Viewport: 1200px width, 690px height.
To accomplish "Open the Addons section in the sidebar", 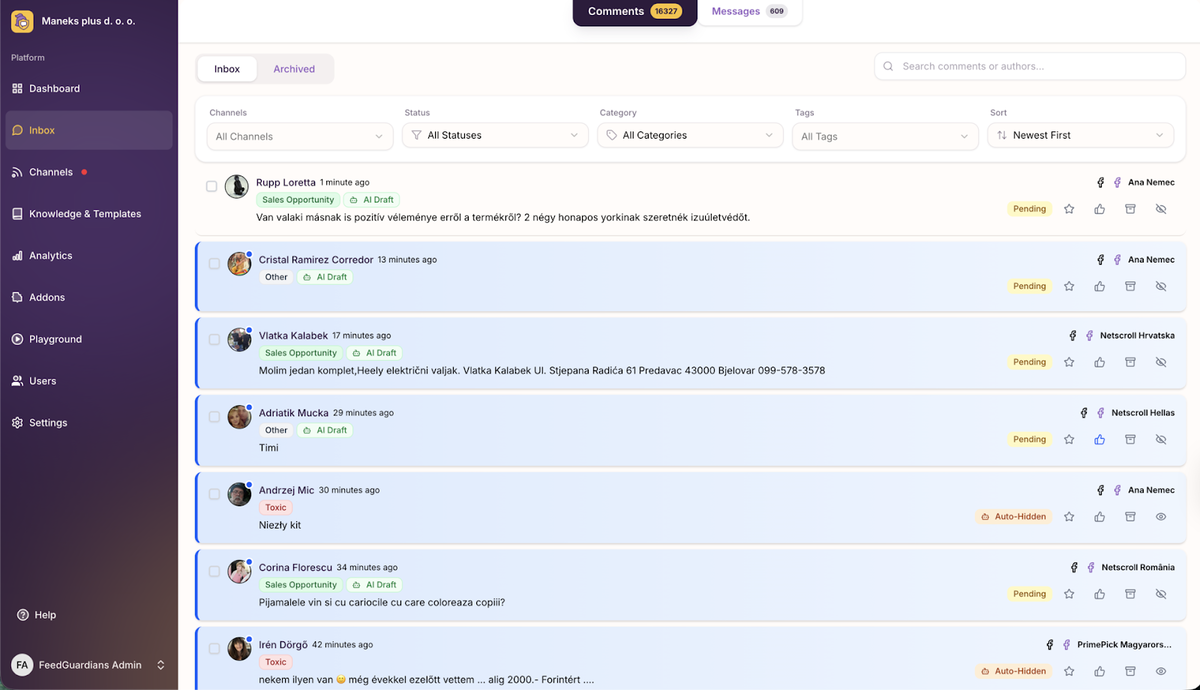I will 46,297.
